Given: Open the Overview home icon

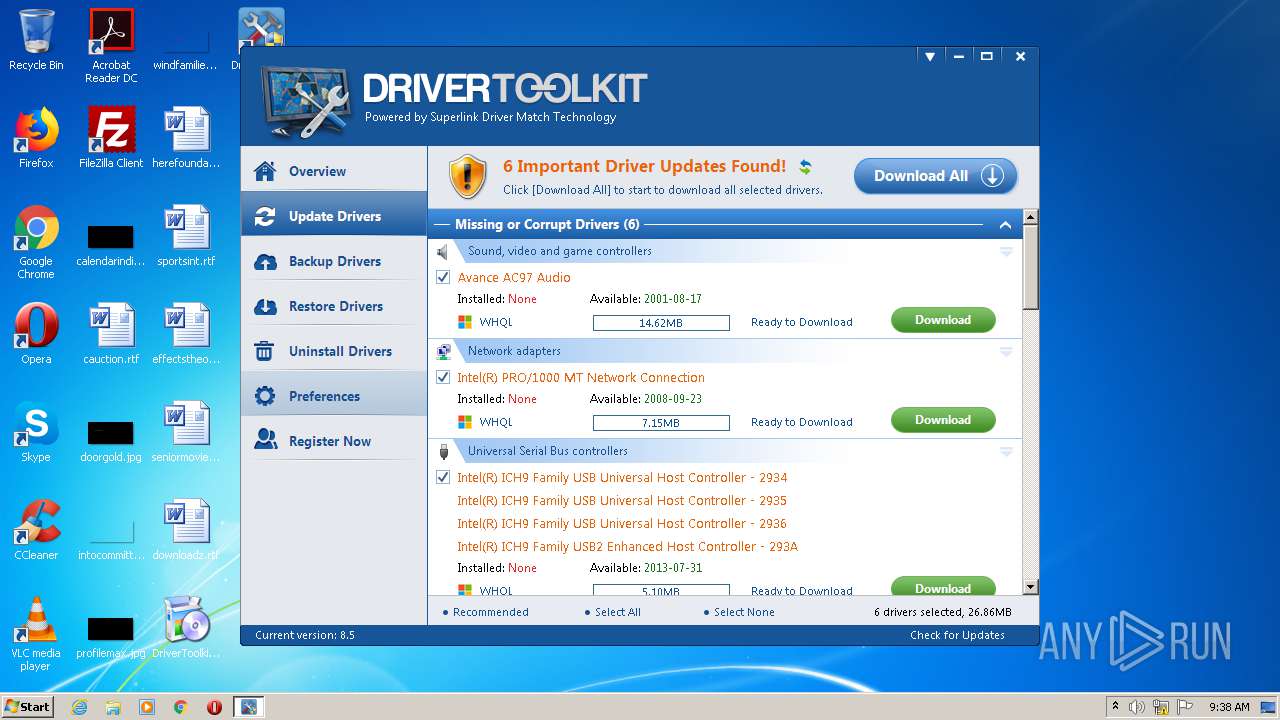Looking at the screenshot, I should tap(265, 171).
